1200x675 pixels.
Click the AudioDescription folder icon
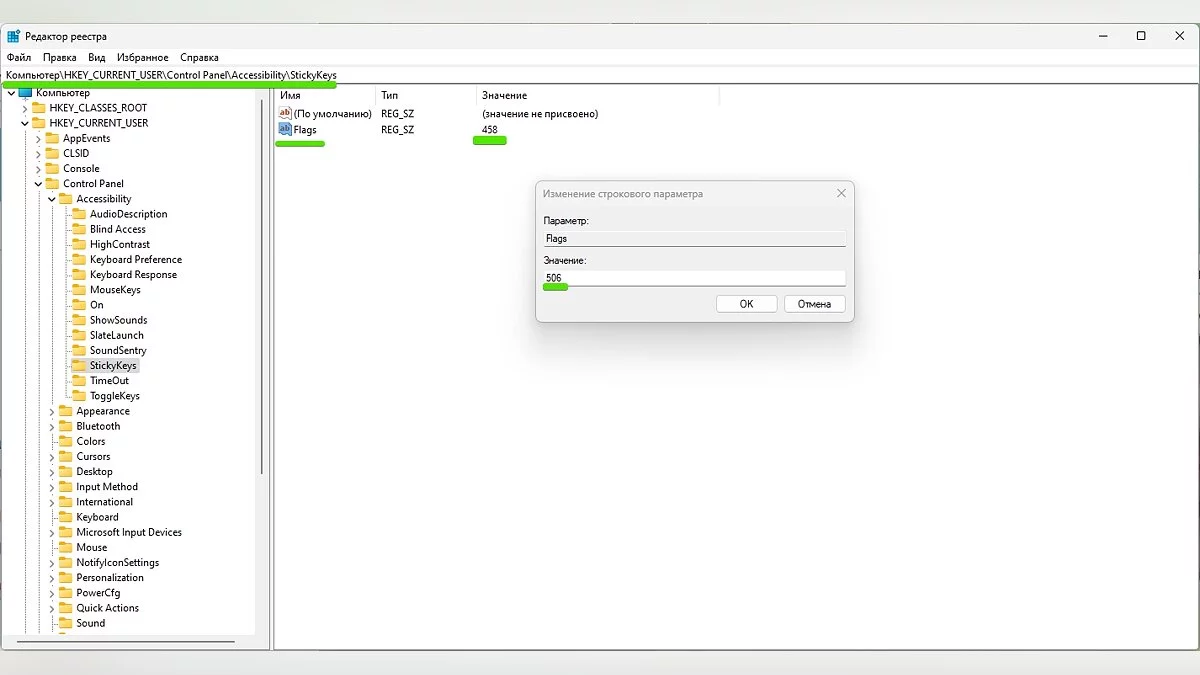tap(80, 214)
